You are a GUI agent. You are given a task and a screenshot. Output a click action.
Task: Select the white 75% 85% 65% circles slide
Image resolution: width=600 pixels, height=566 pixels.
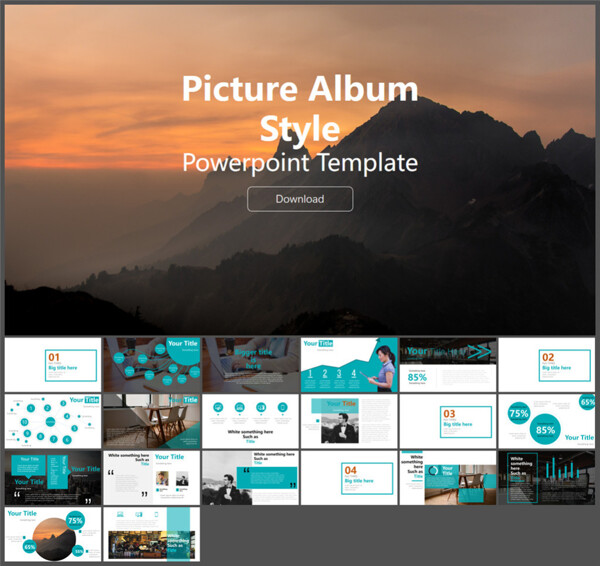[546, 421]
